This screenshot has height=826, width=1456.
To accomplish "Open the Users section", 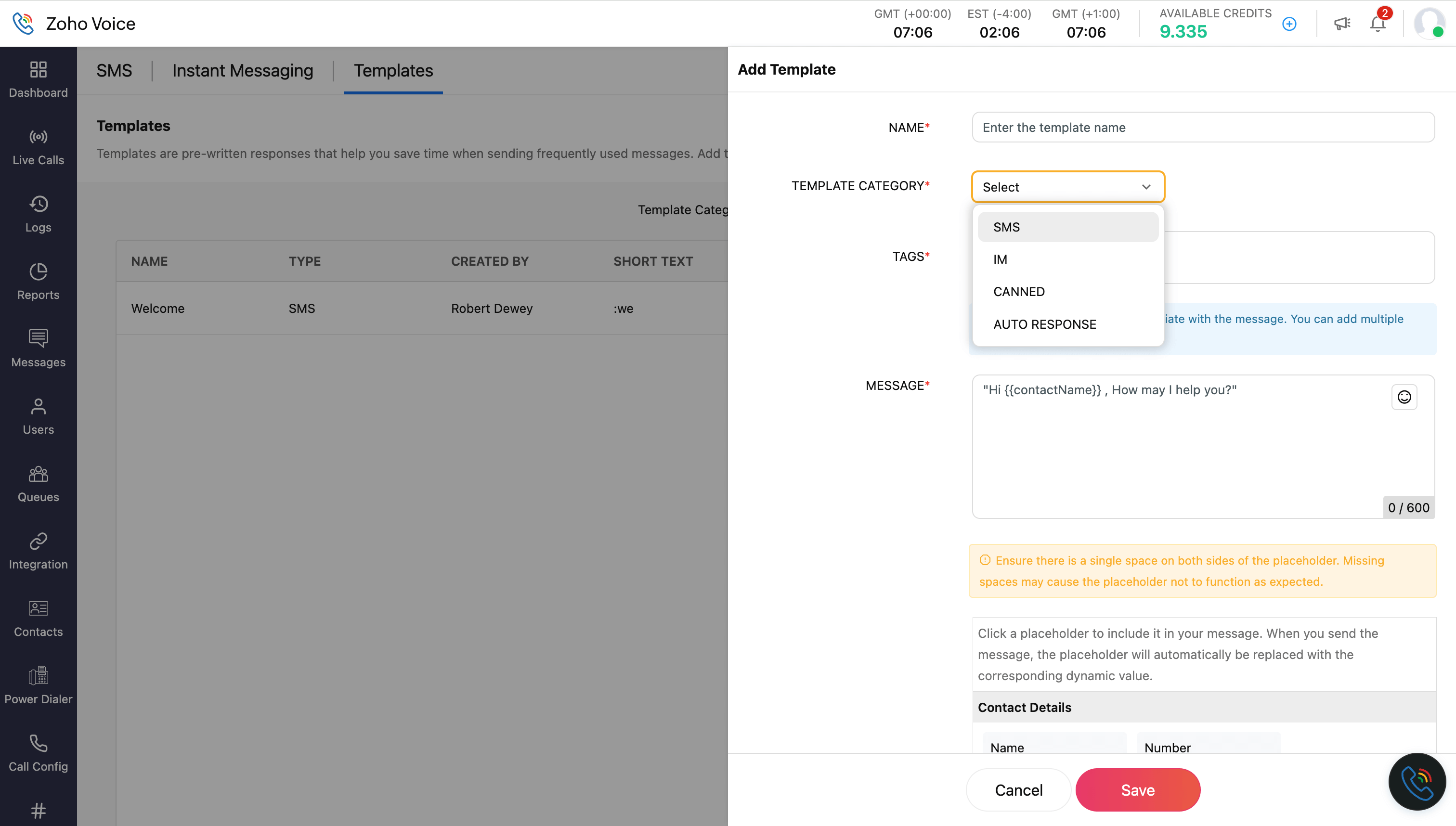I will point(38,416).
